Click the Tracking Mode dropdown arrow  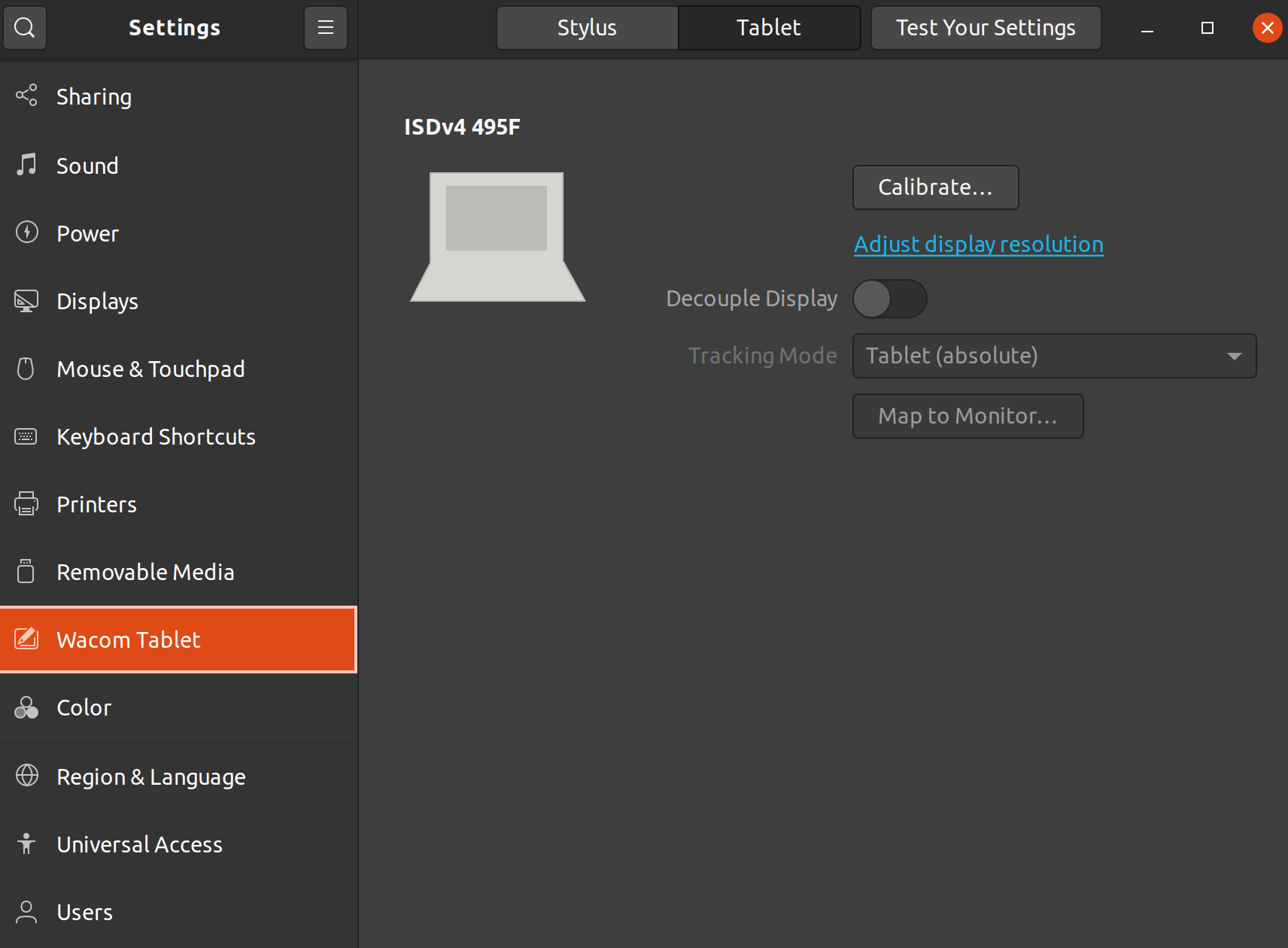[1234, 356]
